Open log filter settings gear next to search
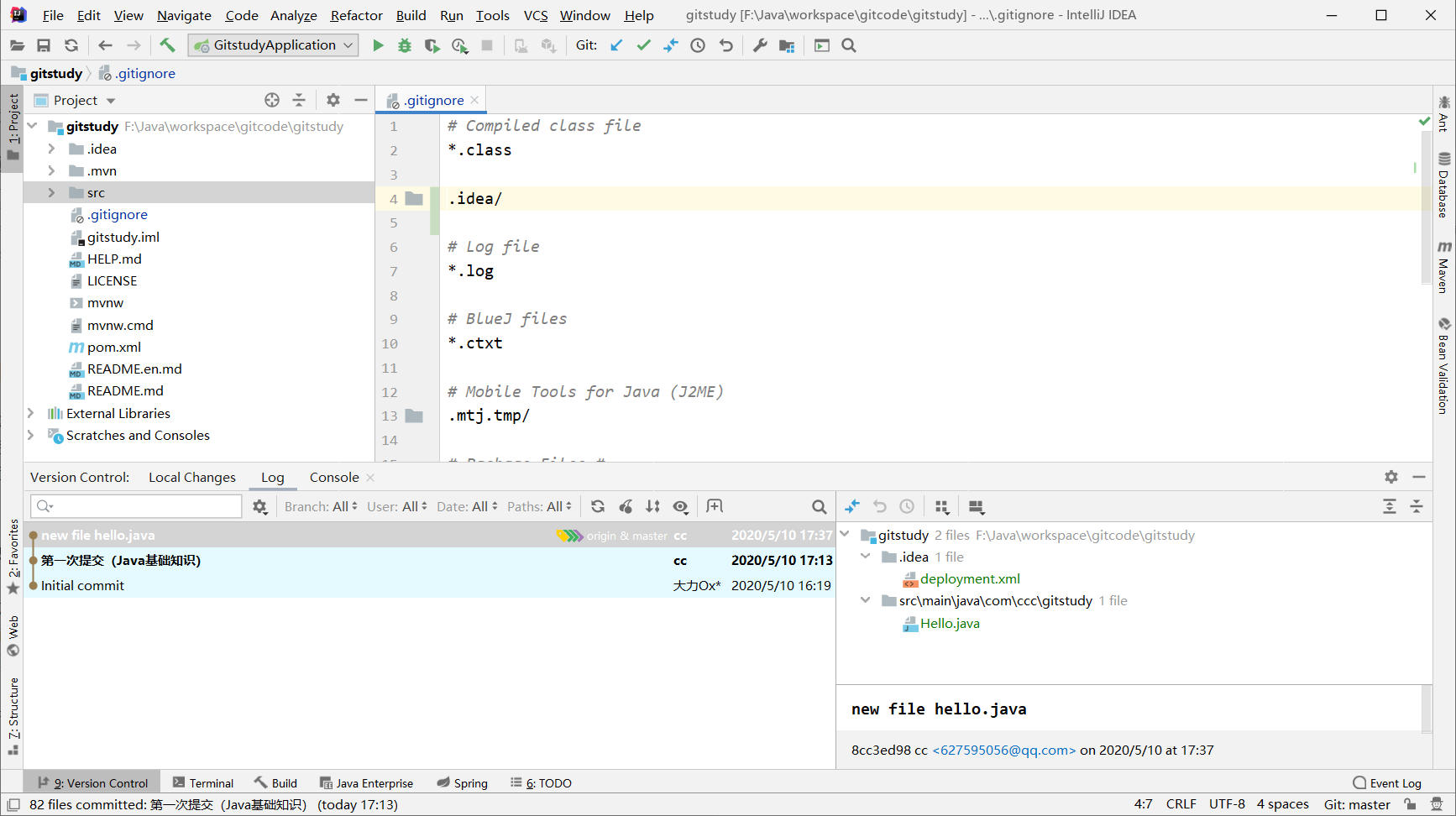This screenshot has width=1456, height=816. [260, 506]
